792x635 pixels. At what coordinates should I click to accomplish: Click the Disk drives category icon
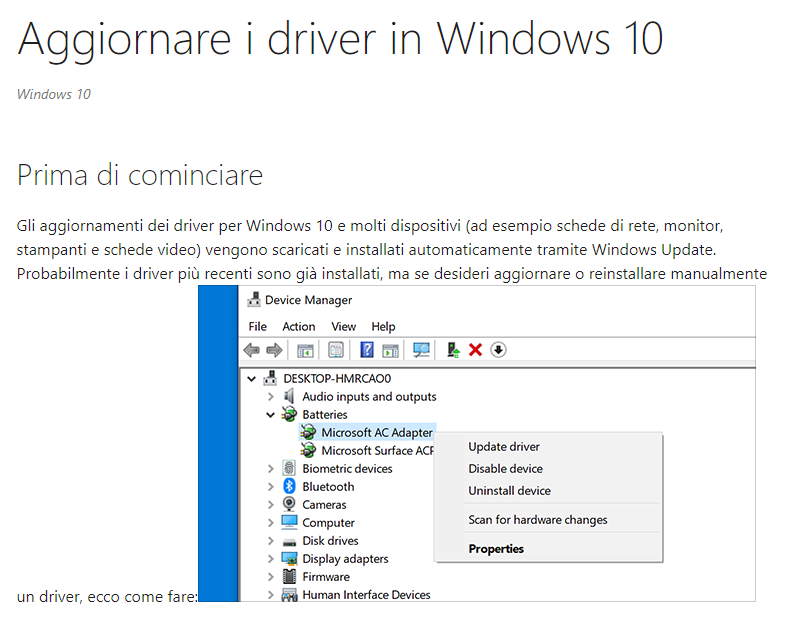pos(289,542)
